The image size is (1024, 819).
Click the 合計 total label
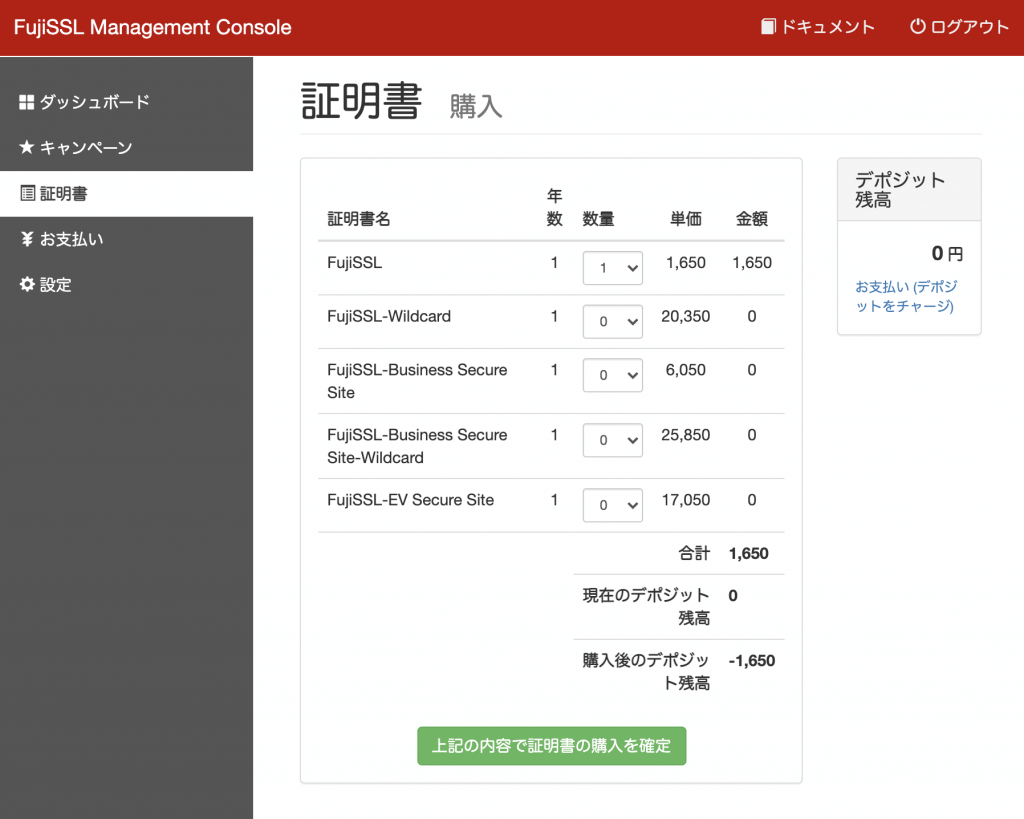tap(694, 553)
